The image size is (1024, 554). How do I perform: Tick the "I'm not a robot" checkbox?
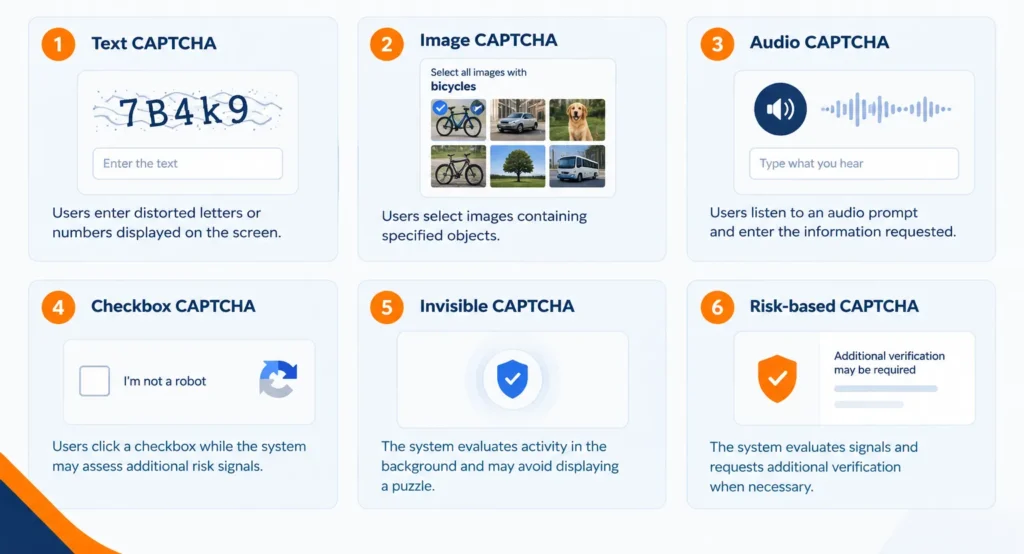point(95,381)
